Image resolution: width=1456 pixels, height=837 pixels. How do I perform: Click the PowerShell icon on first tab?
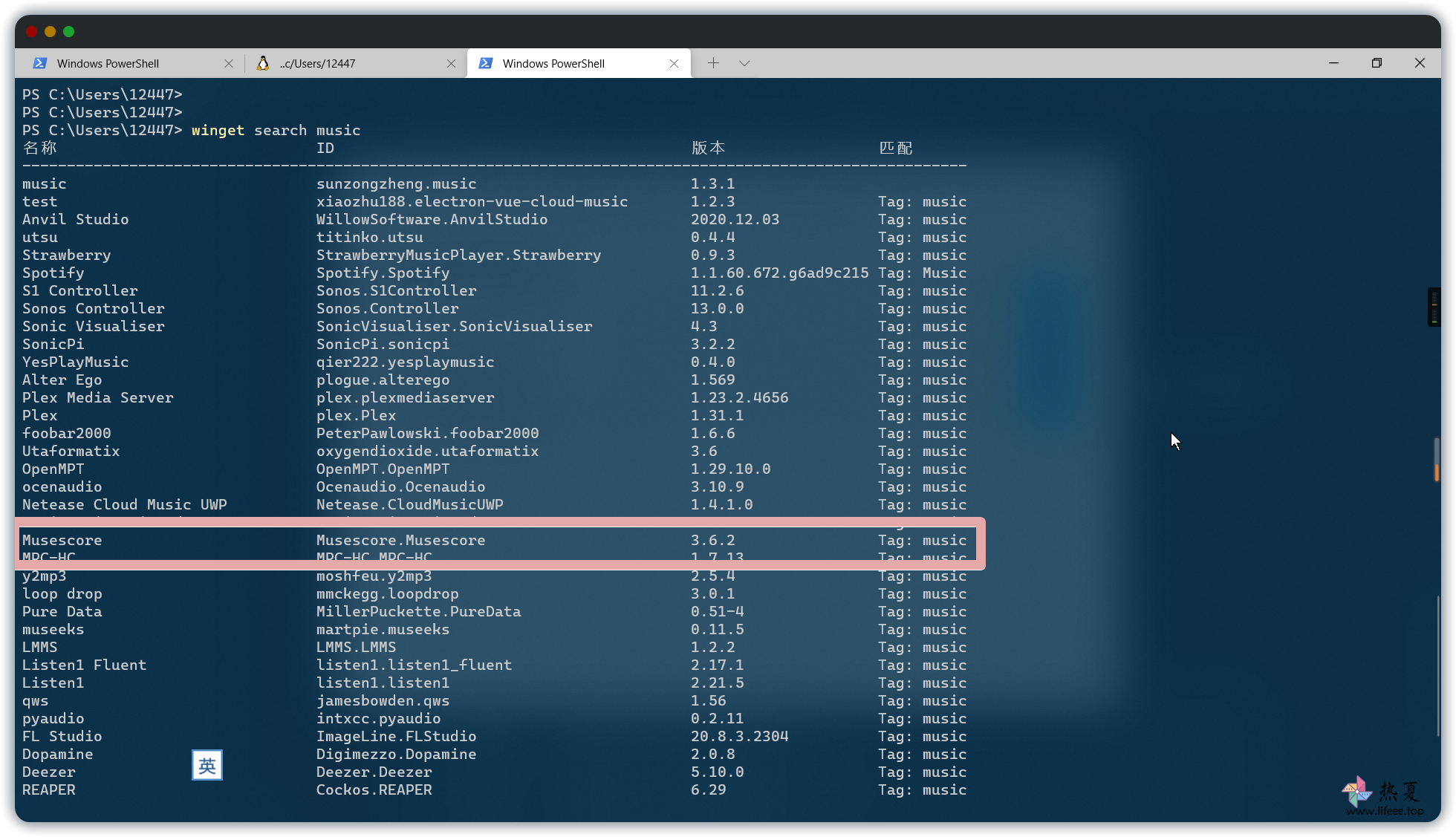click(x=40, y=64)
